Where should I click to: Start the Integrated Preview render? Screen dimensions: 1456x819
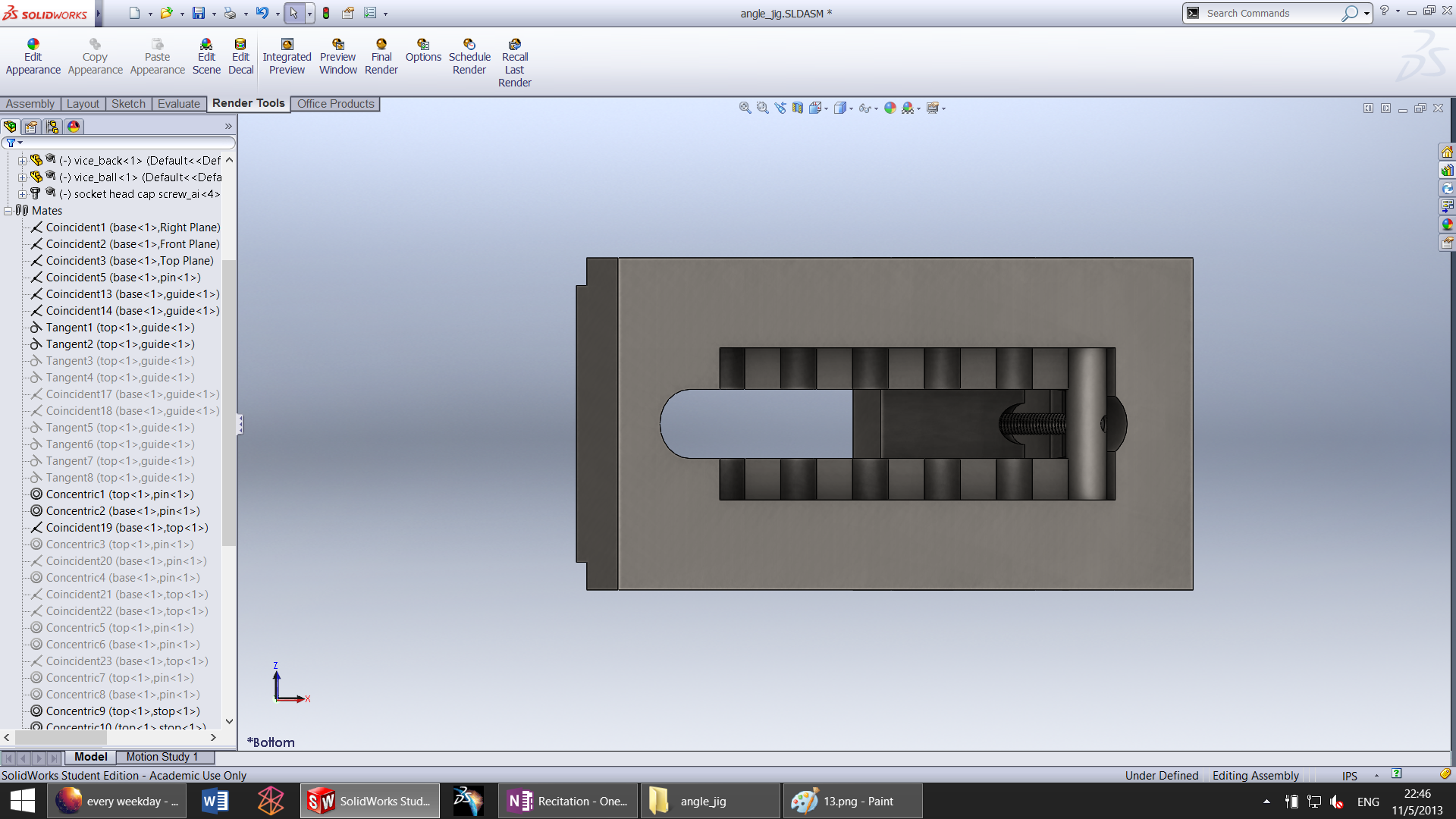point(287,57)
